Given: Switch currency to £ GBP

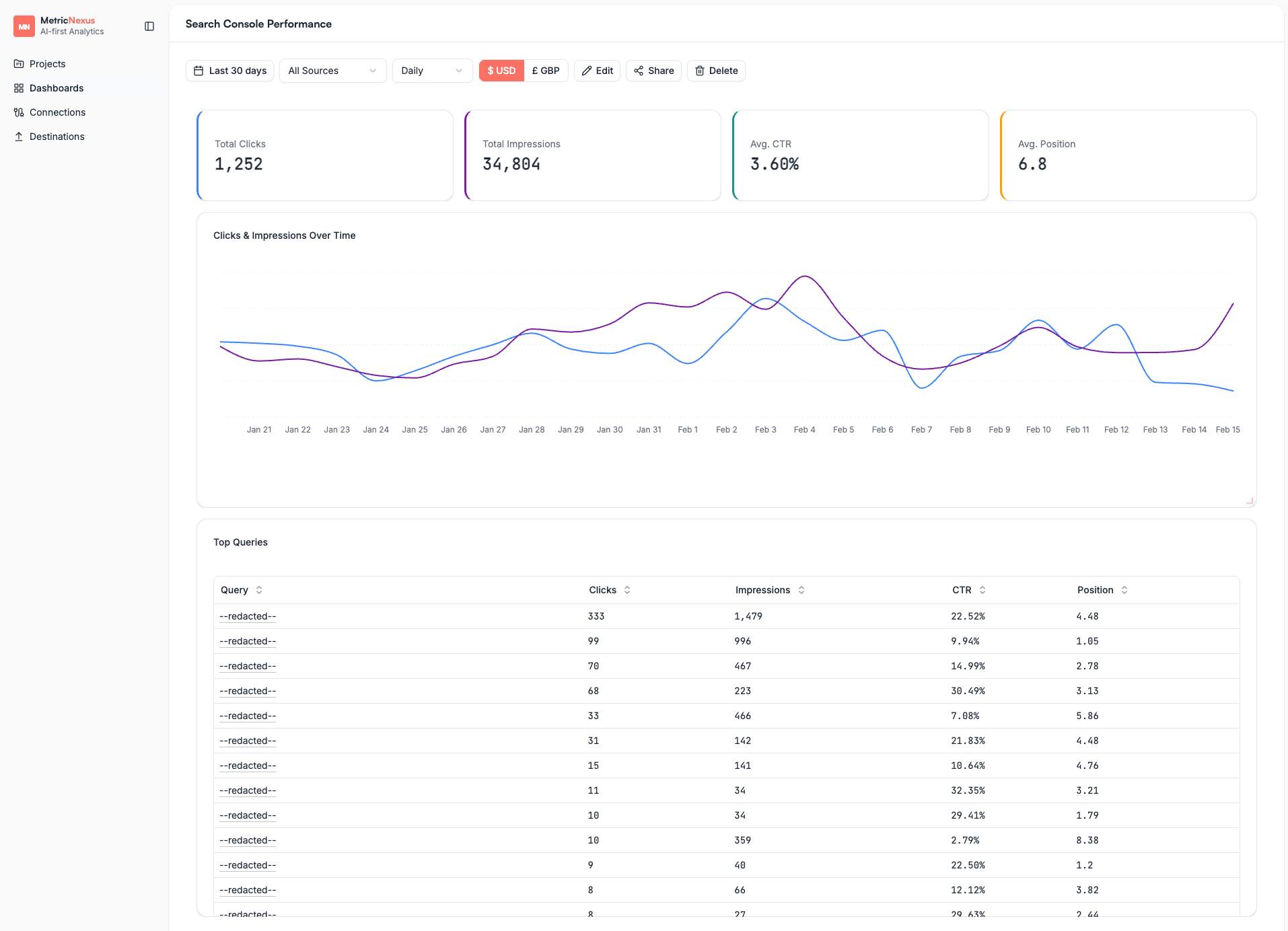Looking at the screenshot, I should point(546,70).
